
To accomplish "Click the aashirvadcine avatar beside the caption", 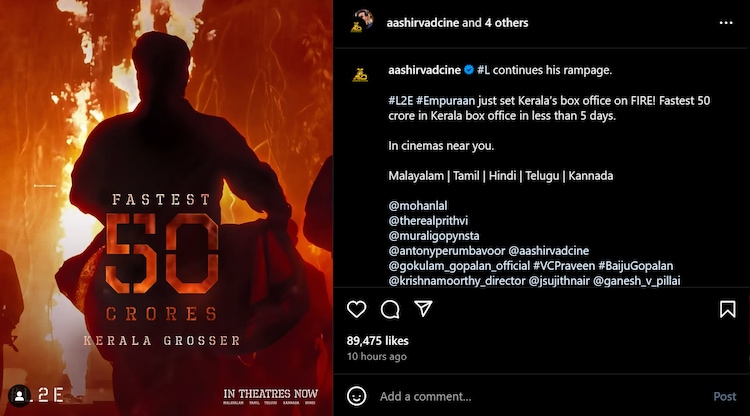I will (360, 75).
